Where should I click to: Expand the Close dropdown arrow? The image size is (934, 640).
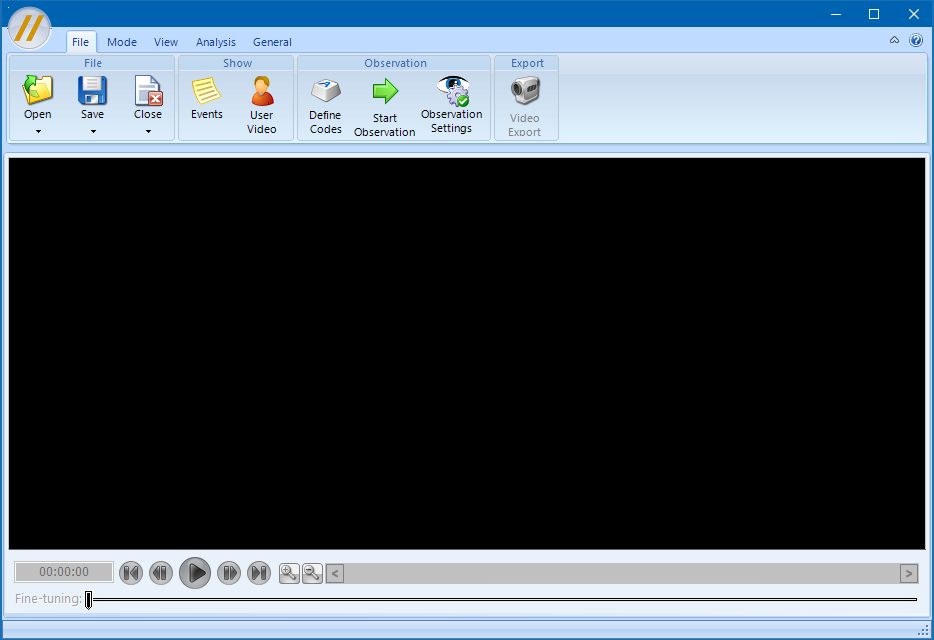pos(148,131)
